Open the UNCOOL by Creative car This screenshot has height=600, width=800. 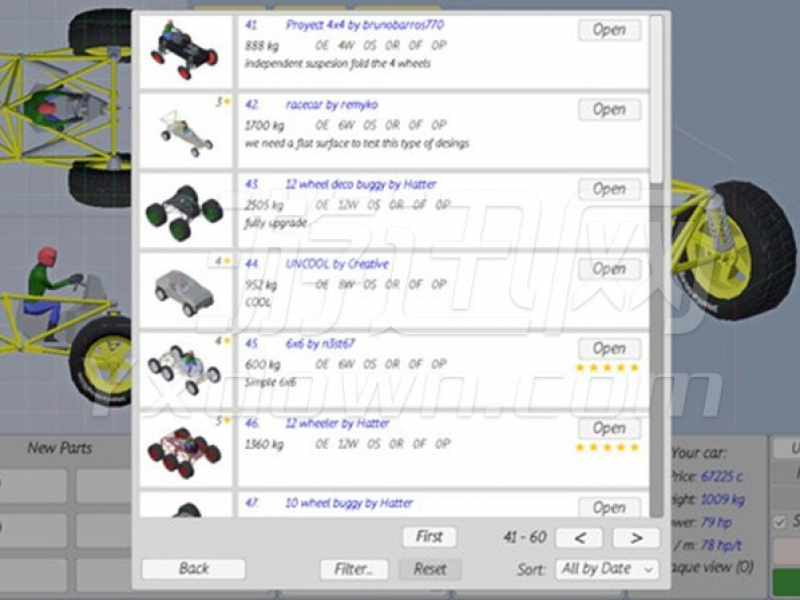(609, 269)
